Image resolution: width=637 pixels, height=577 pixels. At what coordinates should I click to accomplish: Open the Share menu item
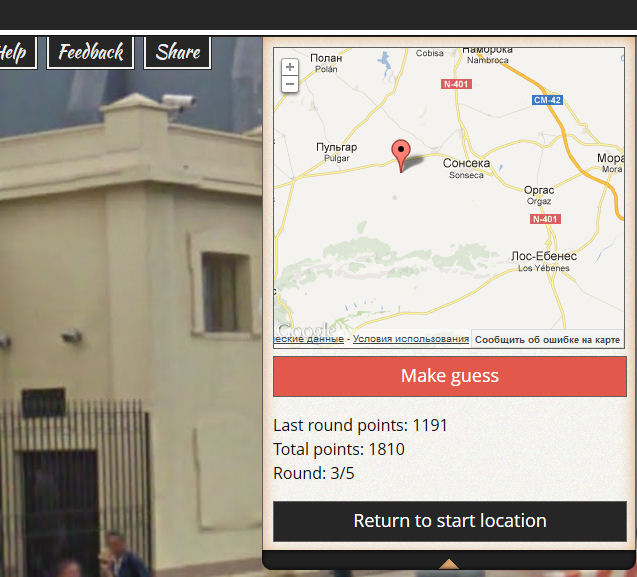click(x=178, y=52)
